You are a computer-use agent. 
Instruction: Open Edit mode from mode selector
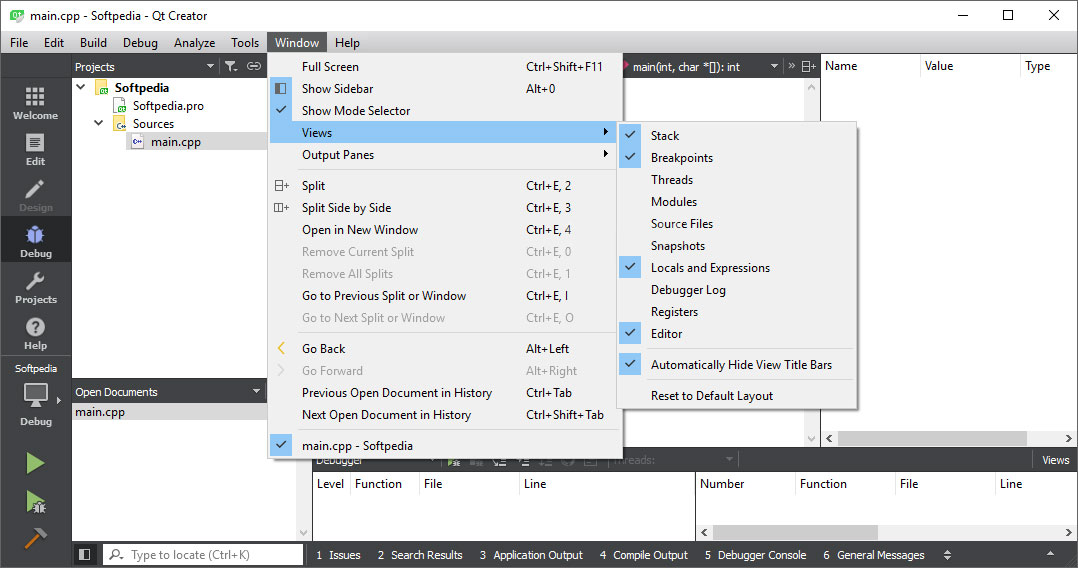pyautogui.click(x=35, y=148)
